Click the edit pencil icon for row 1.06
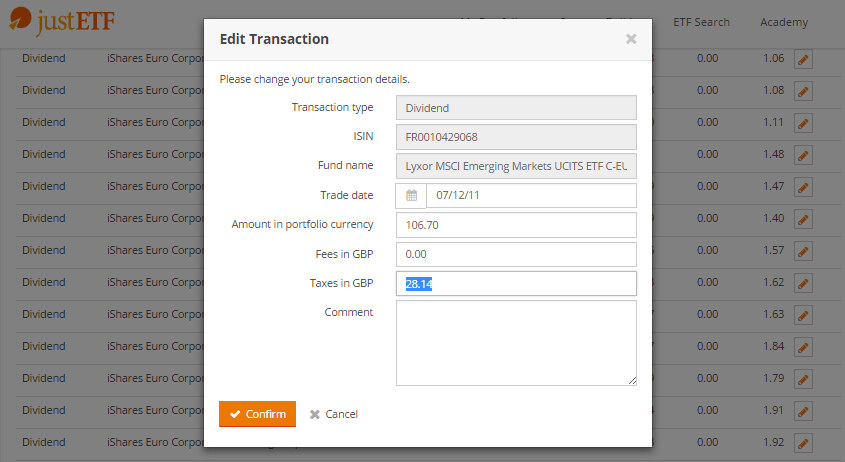845x462 pixels. 803,59
